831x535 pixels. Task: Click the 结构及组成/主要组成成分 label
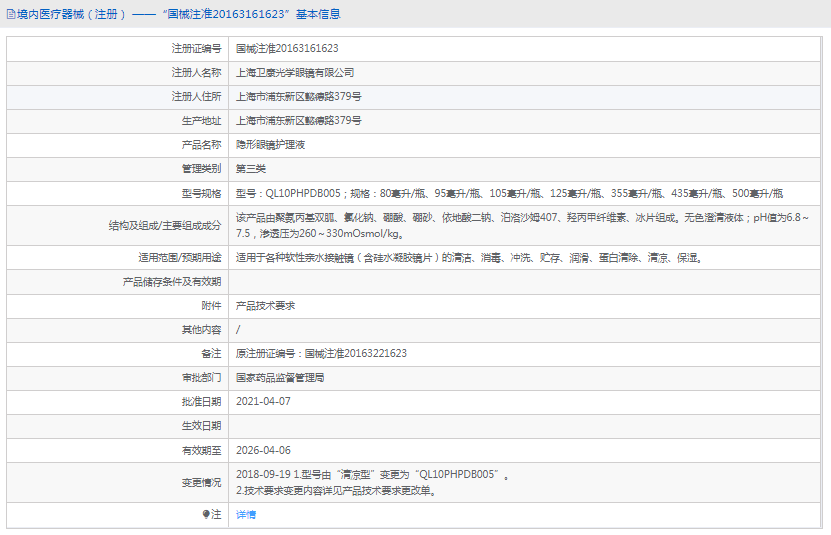[165, 225]
